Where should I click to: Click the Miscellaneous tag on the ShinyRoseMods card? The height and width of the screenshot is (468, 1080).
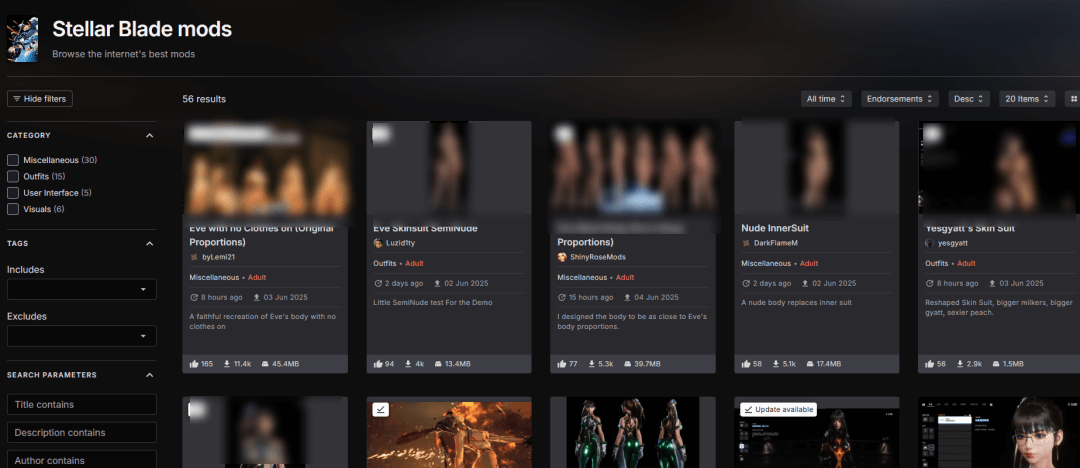[582, 277]
